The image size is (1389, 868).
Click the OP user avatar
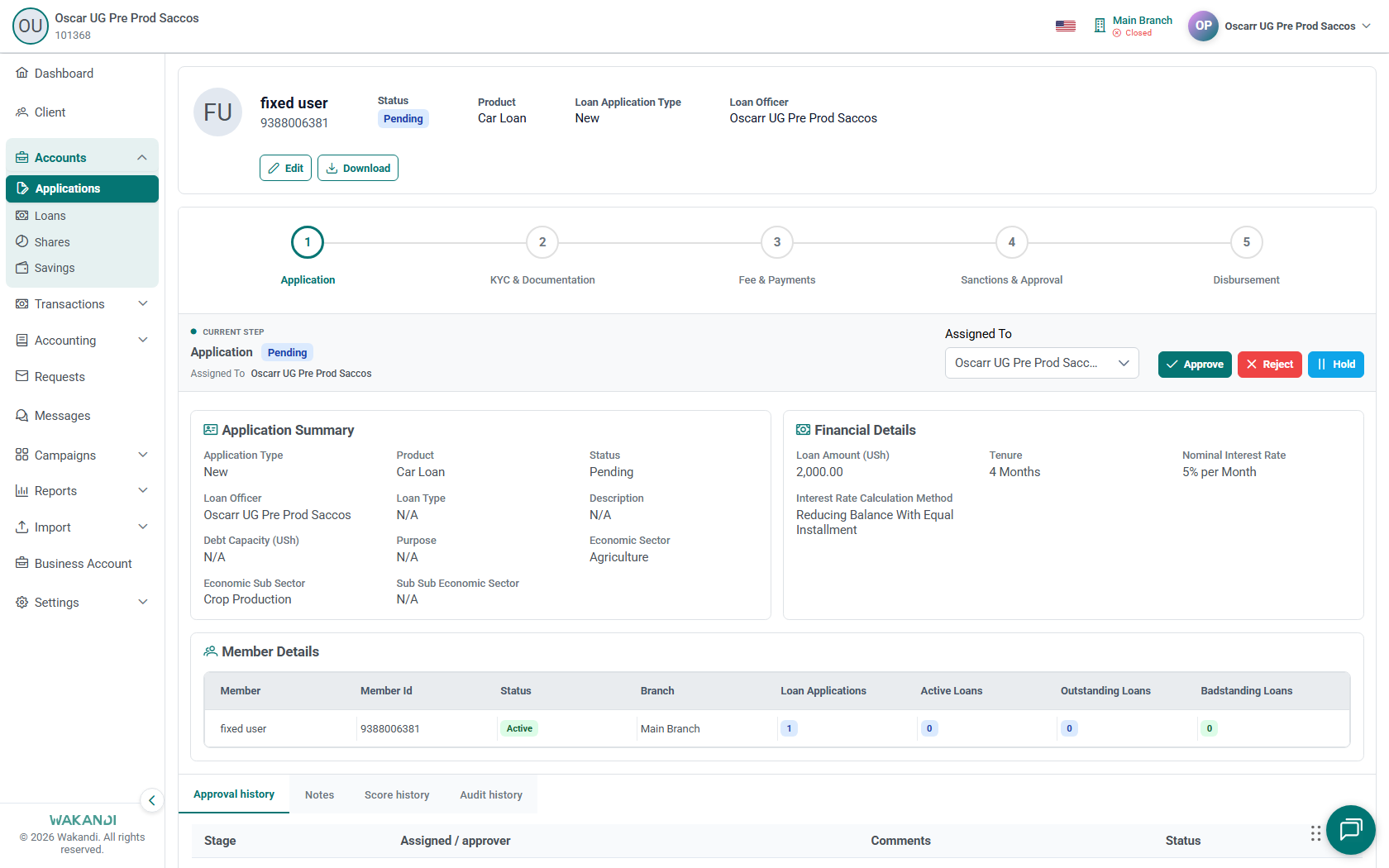click(x=1203, y=26)
